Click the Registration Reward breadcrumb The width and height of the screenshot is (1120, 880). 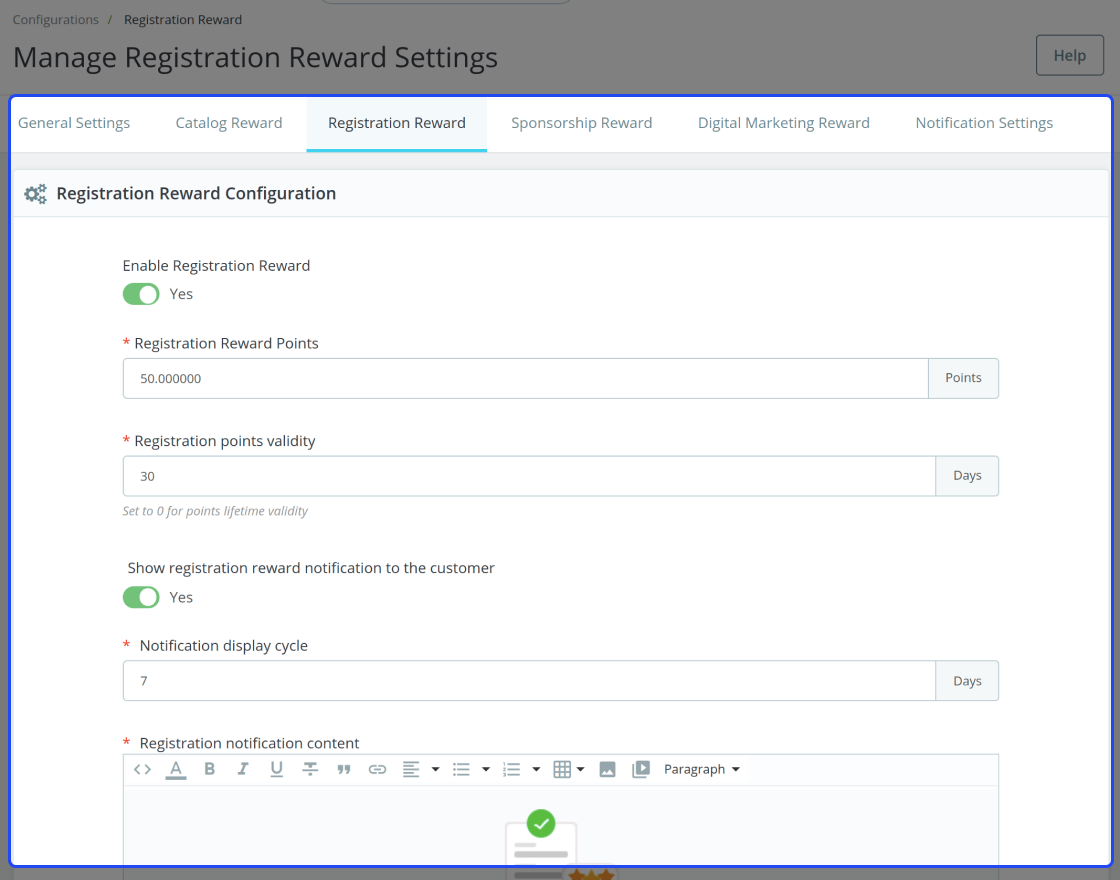click(183, 19)
